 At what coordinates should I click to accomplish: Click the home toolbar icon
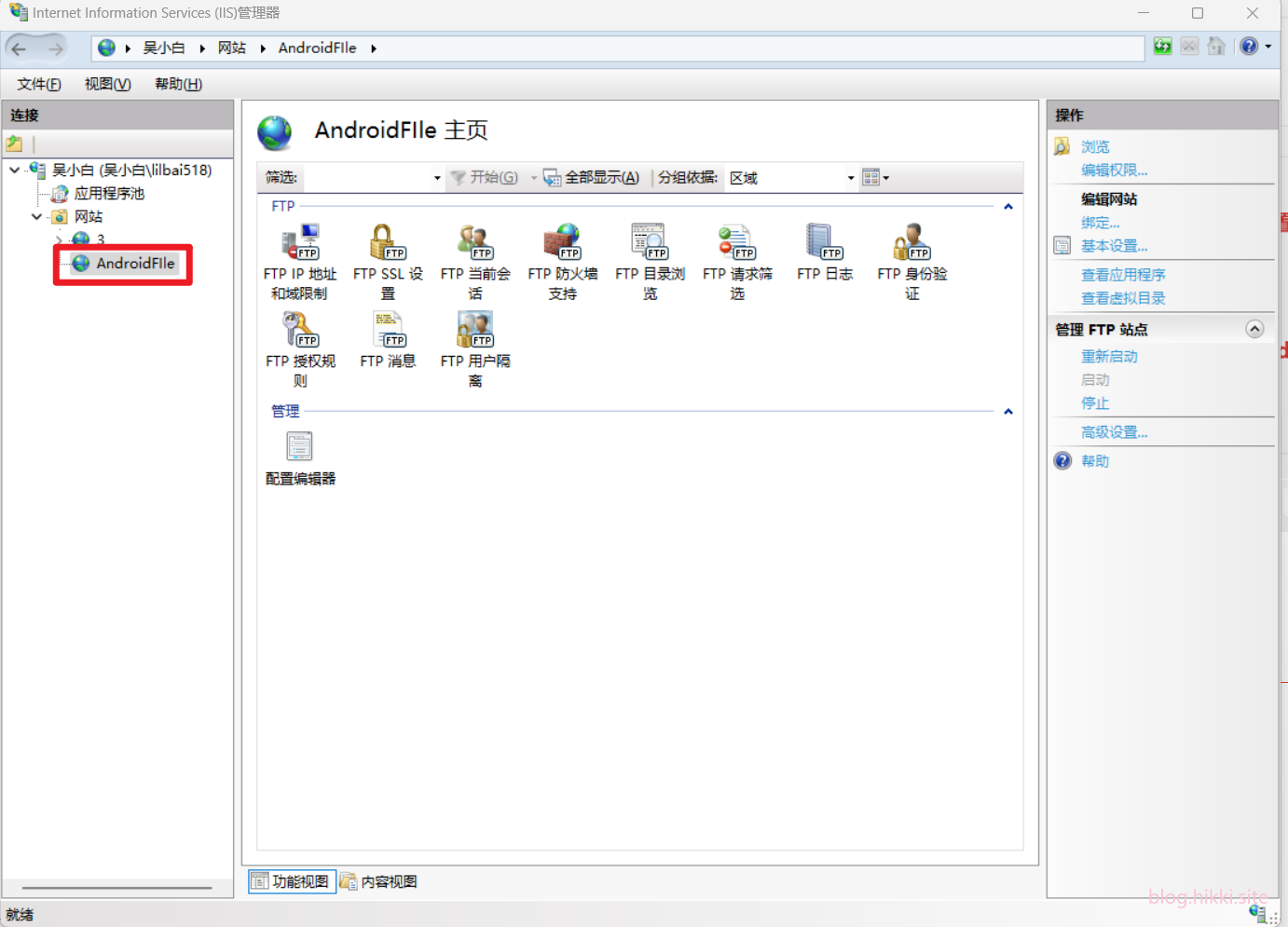1216,47
